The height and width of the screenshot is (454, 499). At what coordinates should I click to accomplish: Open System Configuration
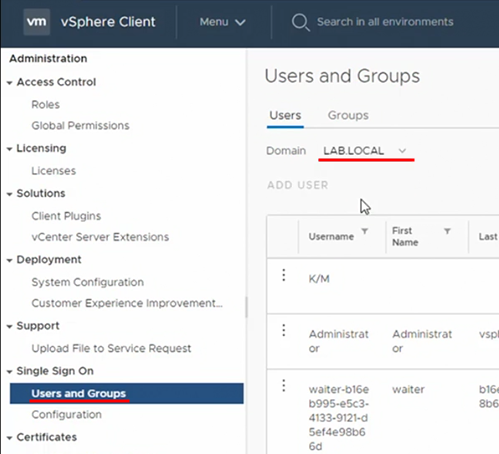tap(88, 282)
